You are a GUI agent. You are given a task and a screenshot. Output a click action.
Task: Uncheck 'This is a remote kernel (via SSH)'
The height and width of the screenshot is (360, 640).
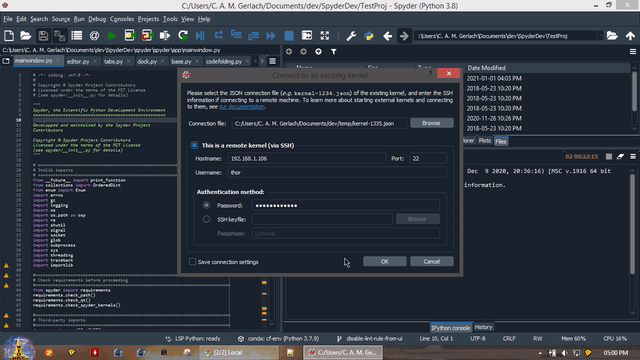194,145
